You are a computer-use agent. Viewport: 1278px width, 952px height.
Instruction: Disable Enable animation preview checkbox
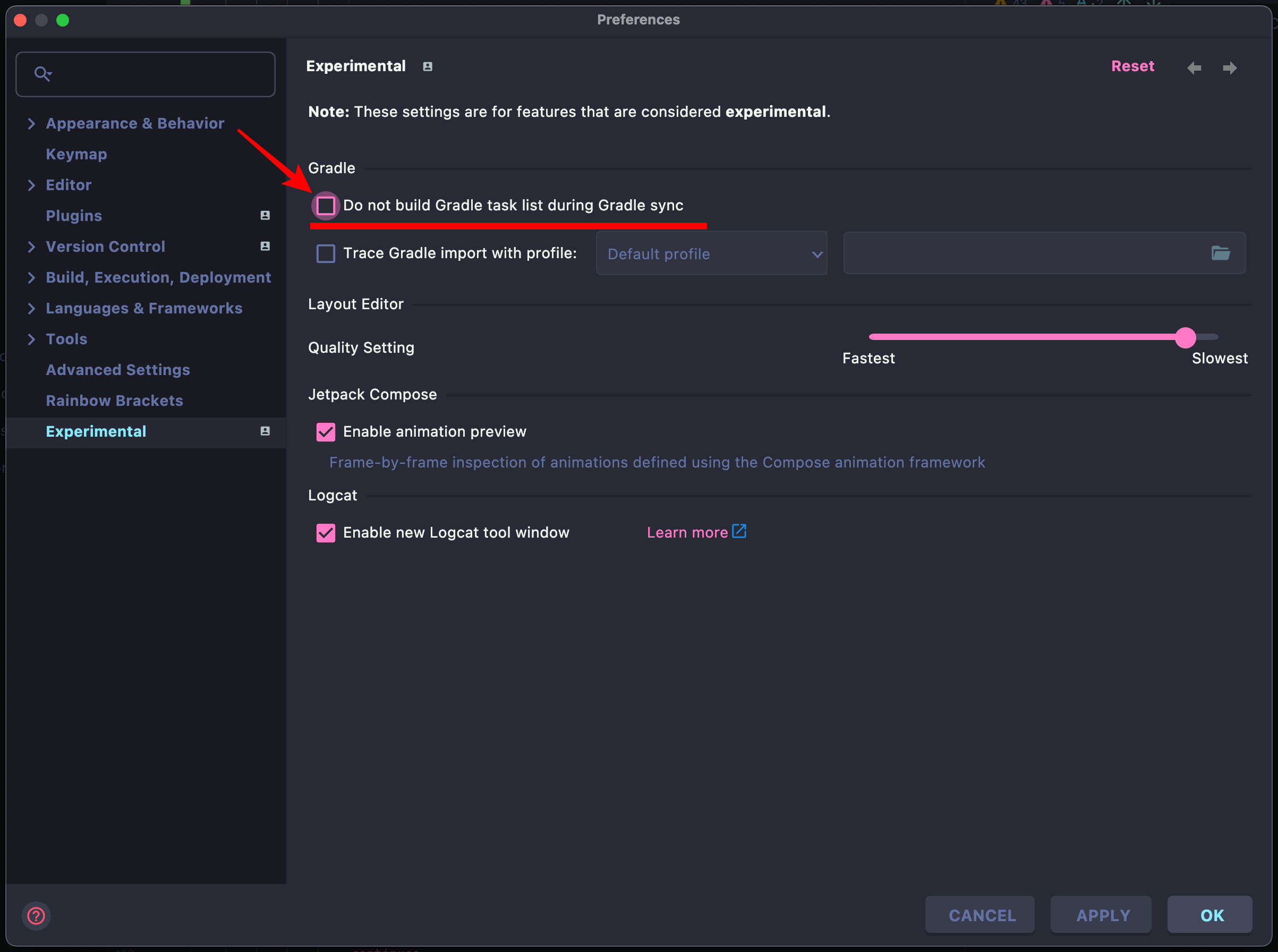pyautogui.click(x=326, y=431)
